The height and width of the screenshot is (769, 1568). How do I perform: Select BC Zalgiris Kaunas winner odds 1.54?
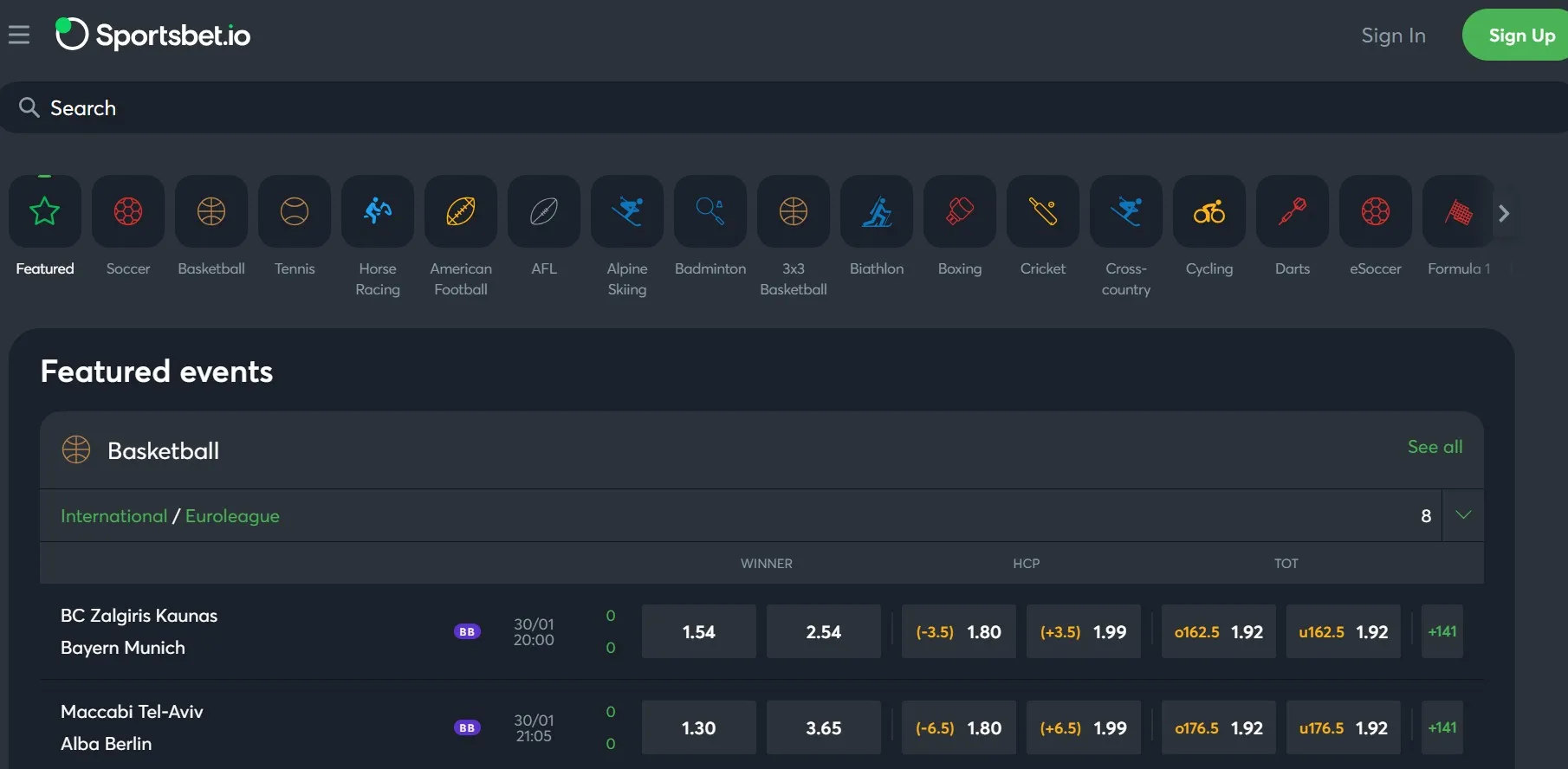pyautogui.click(x=699, y=632)
